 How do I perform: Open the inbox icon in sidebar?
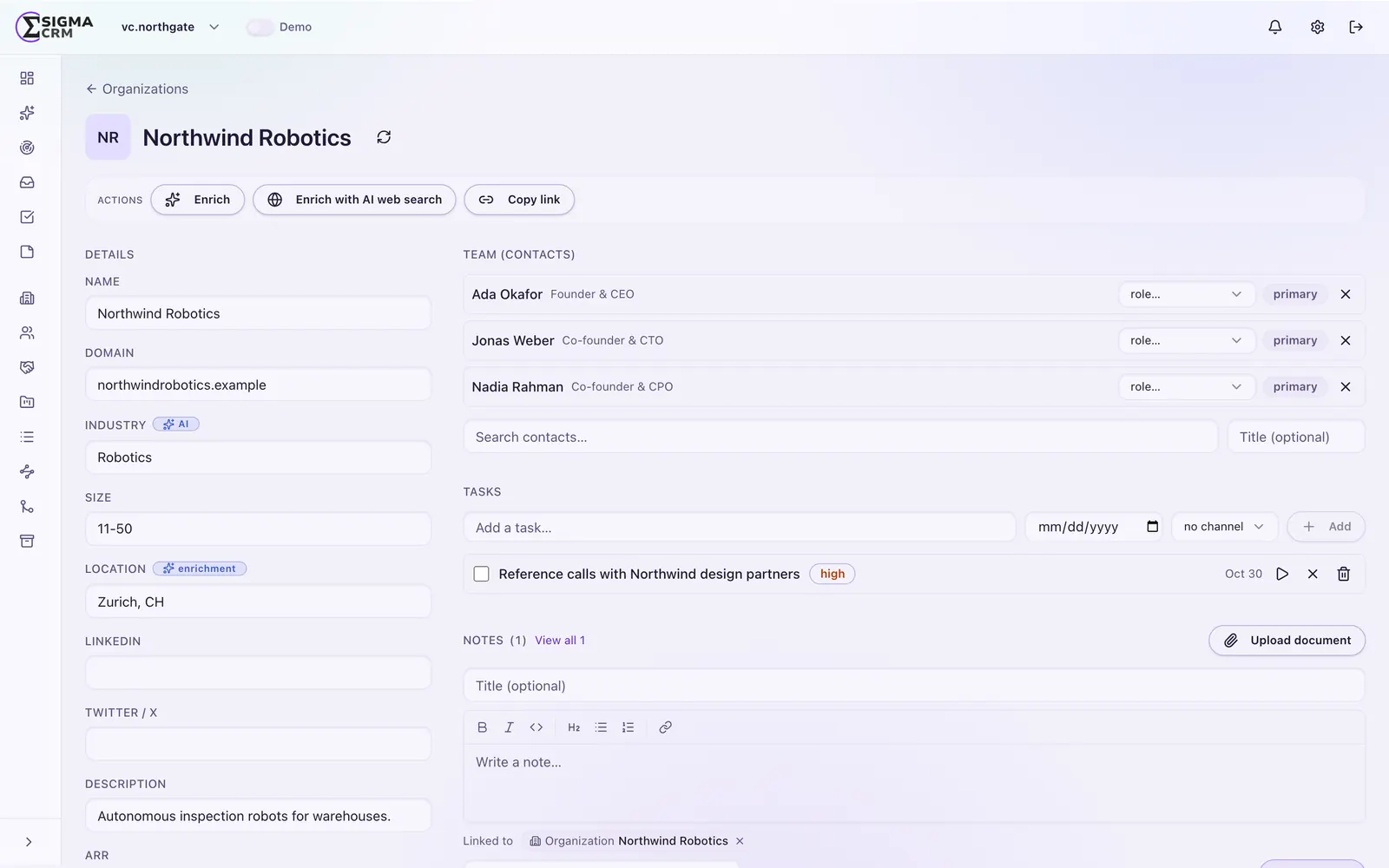click(27, 182)
